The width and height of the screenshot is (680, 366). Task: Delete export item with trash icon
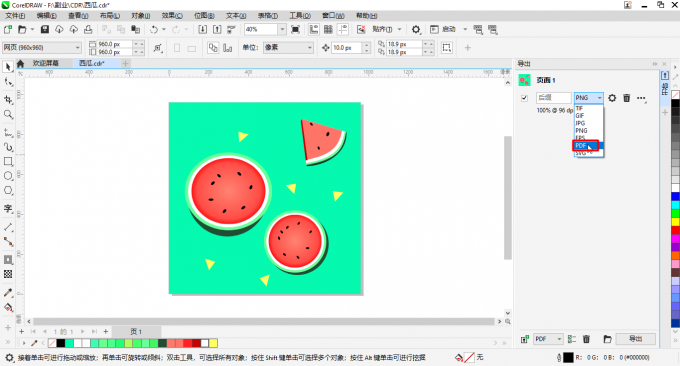627,98
